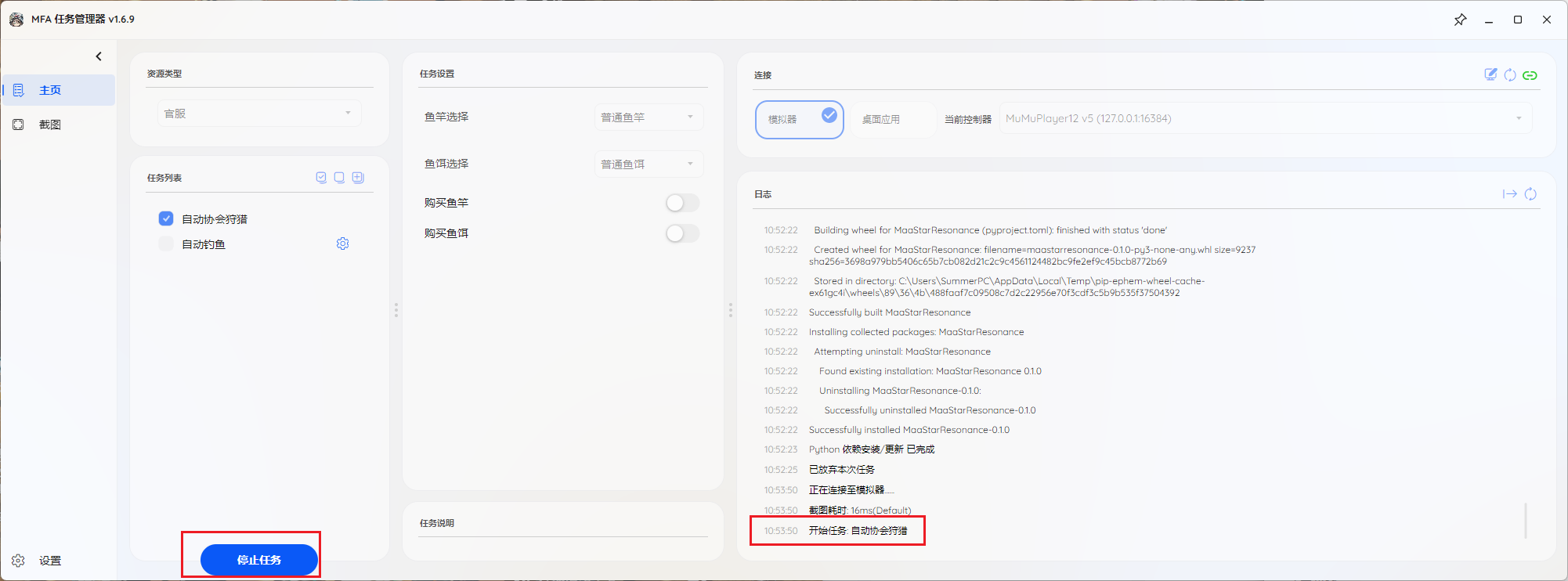Open 设置 in the sidebar
1568x581 pixels.
coord(49,561)
